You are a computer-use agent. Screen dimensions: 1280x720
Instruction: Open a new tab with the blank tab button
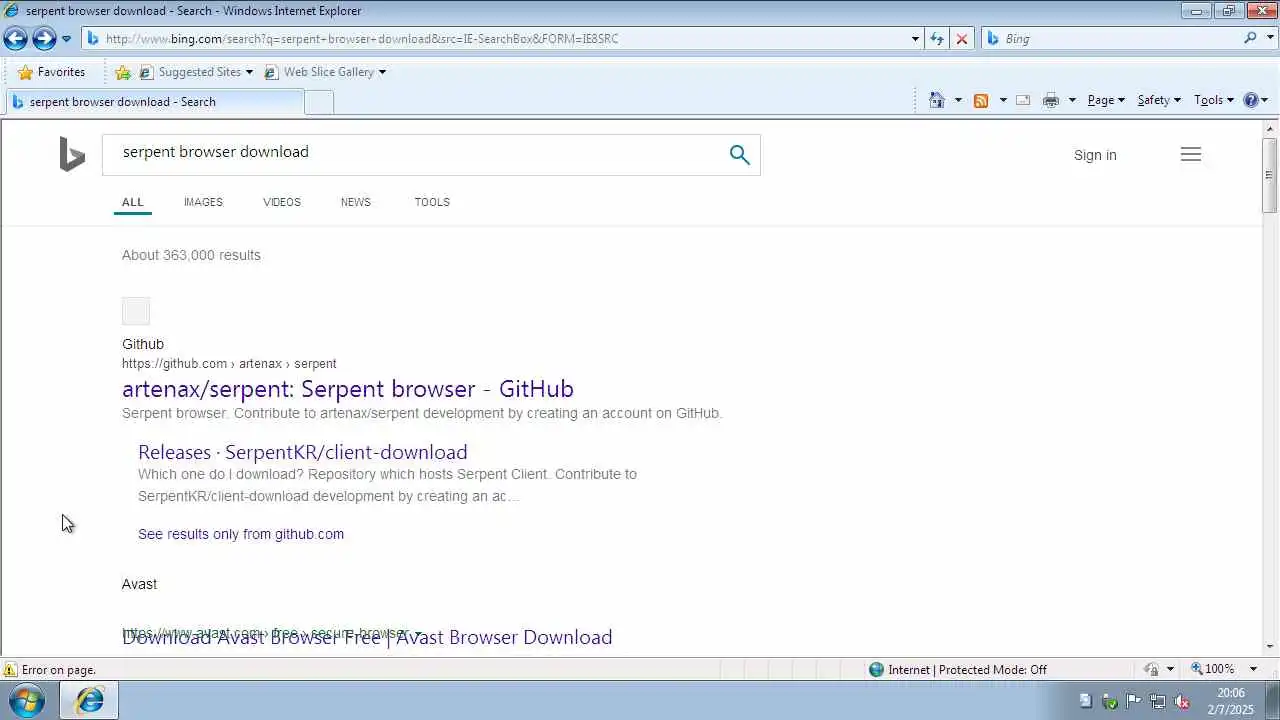coord(319,102)
